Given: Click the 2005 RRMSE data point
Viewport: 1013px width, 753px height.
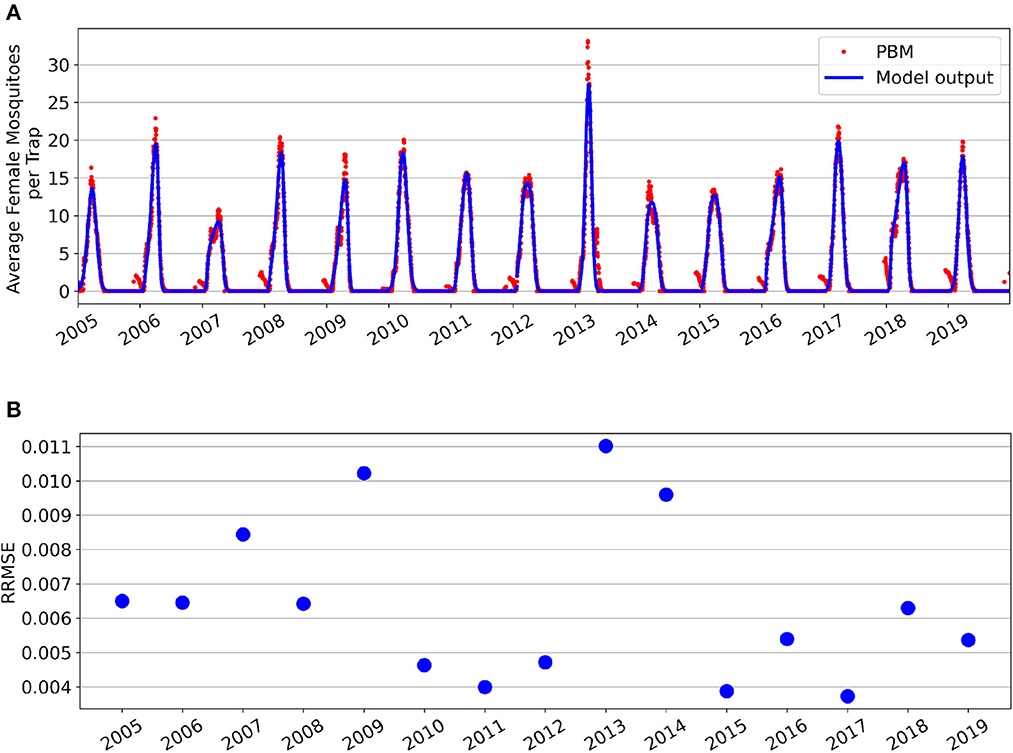Looking at the screenshot, I should [x=122, y=601].
